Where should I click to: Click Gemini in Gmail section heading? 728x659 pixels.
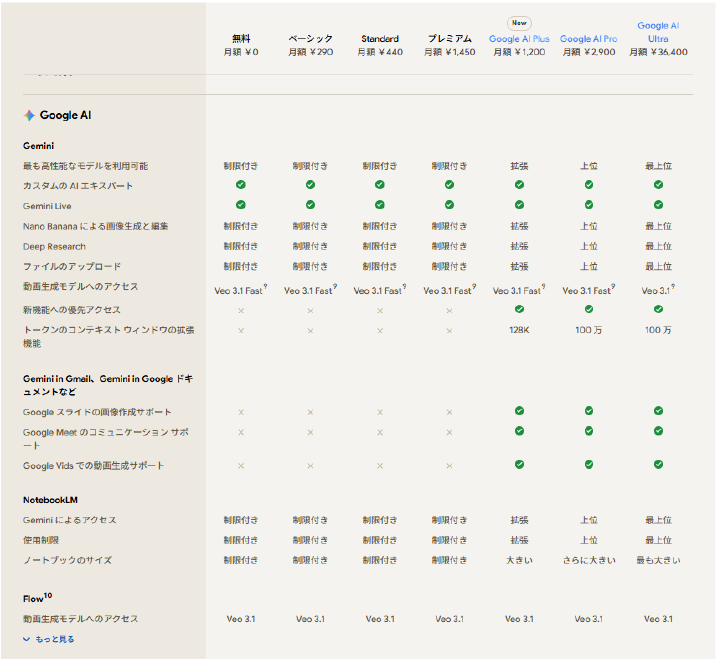[x=108, y=385]
